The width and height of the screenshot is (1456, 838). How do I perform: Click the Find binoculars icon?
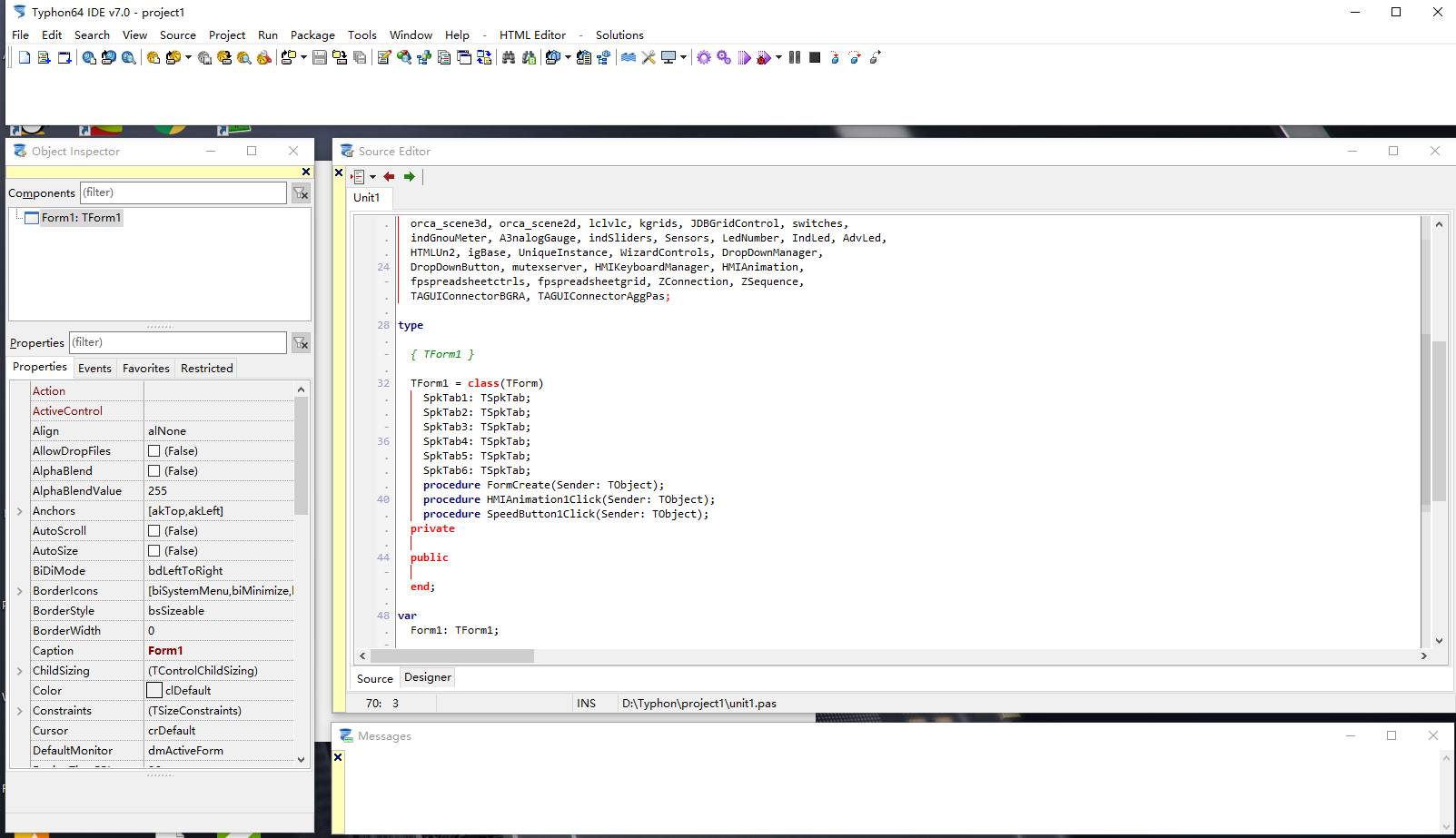coord(509,57)
